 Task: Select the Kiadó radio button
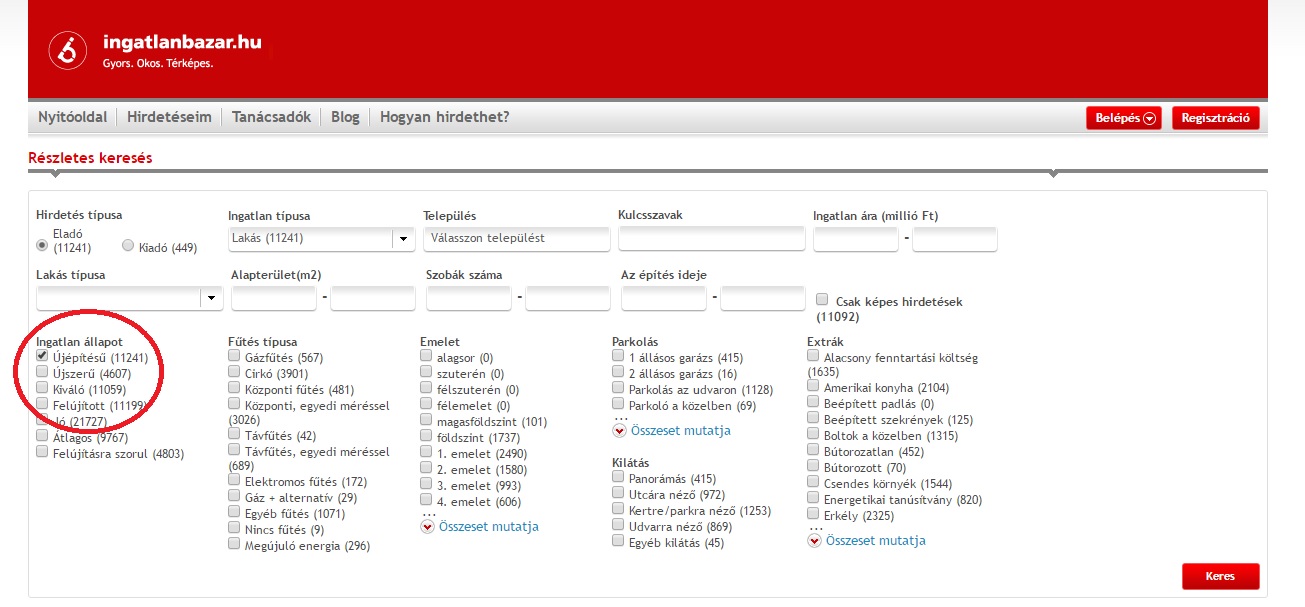click(x=127, y=246)
